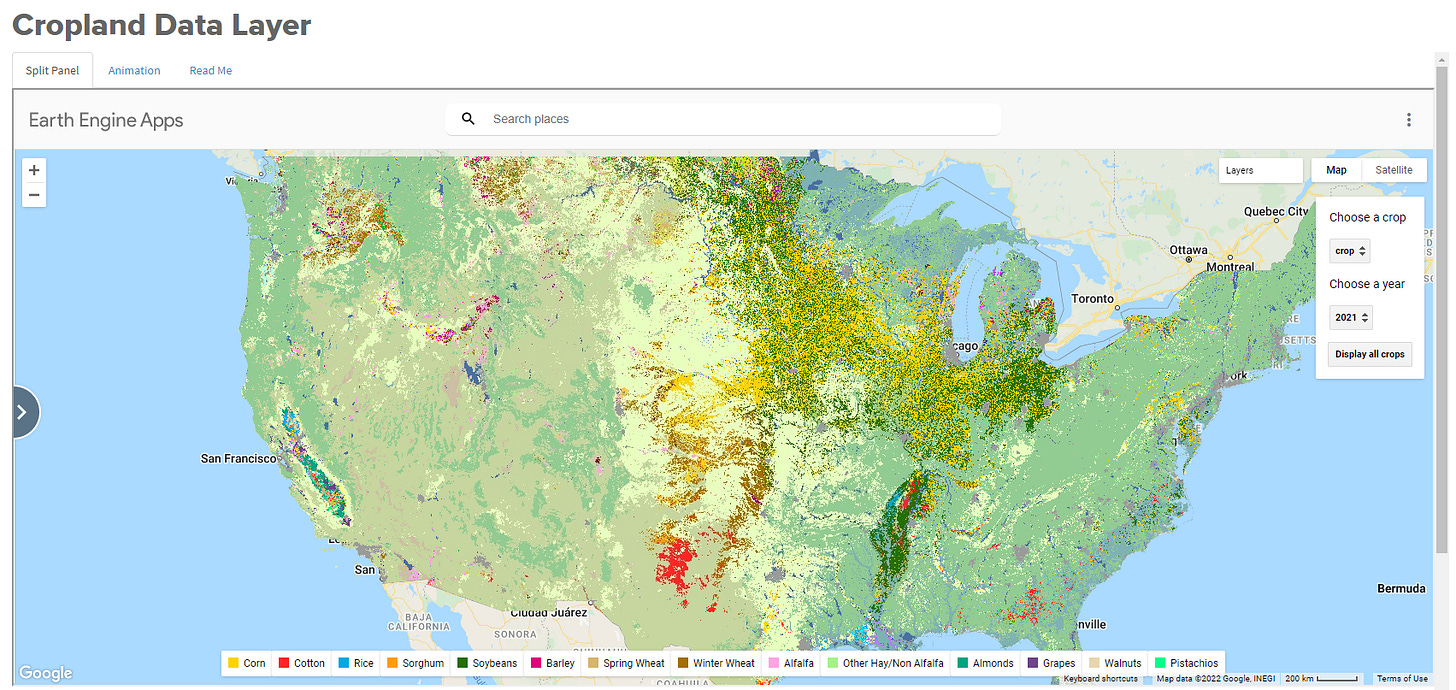Click the tan Spring Wheat swatch
This screenshot has width=1456, height=690.
[x=593, y=663]
